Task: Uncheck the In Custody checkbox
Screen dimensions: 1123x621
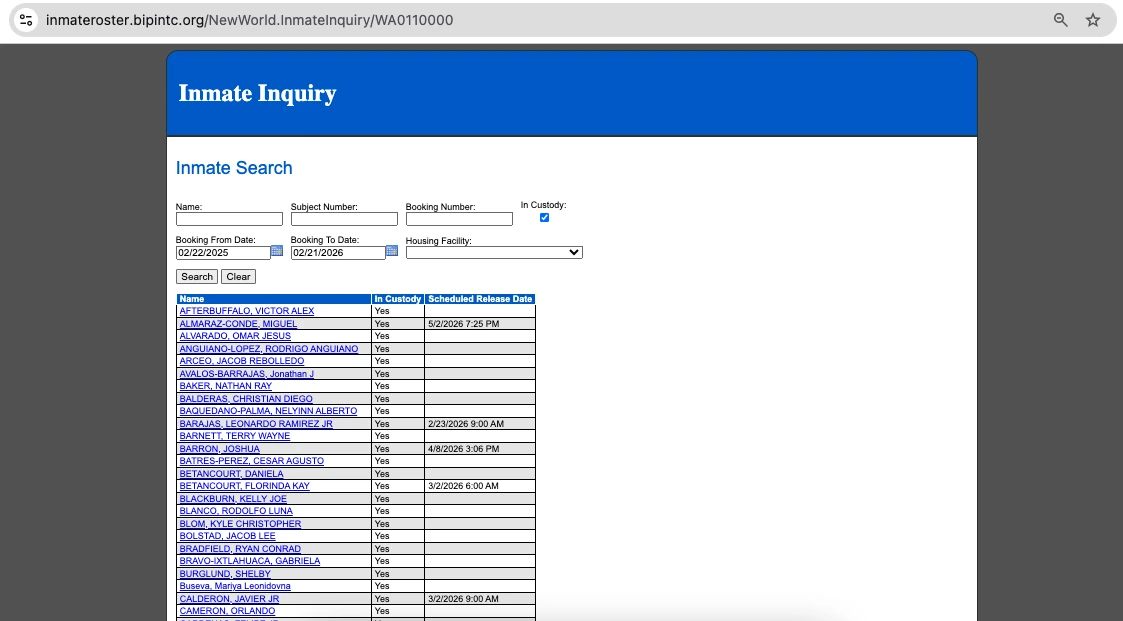Action: point(544,218)
